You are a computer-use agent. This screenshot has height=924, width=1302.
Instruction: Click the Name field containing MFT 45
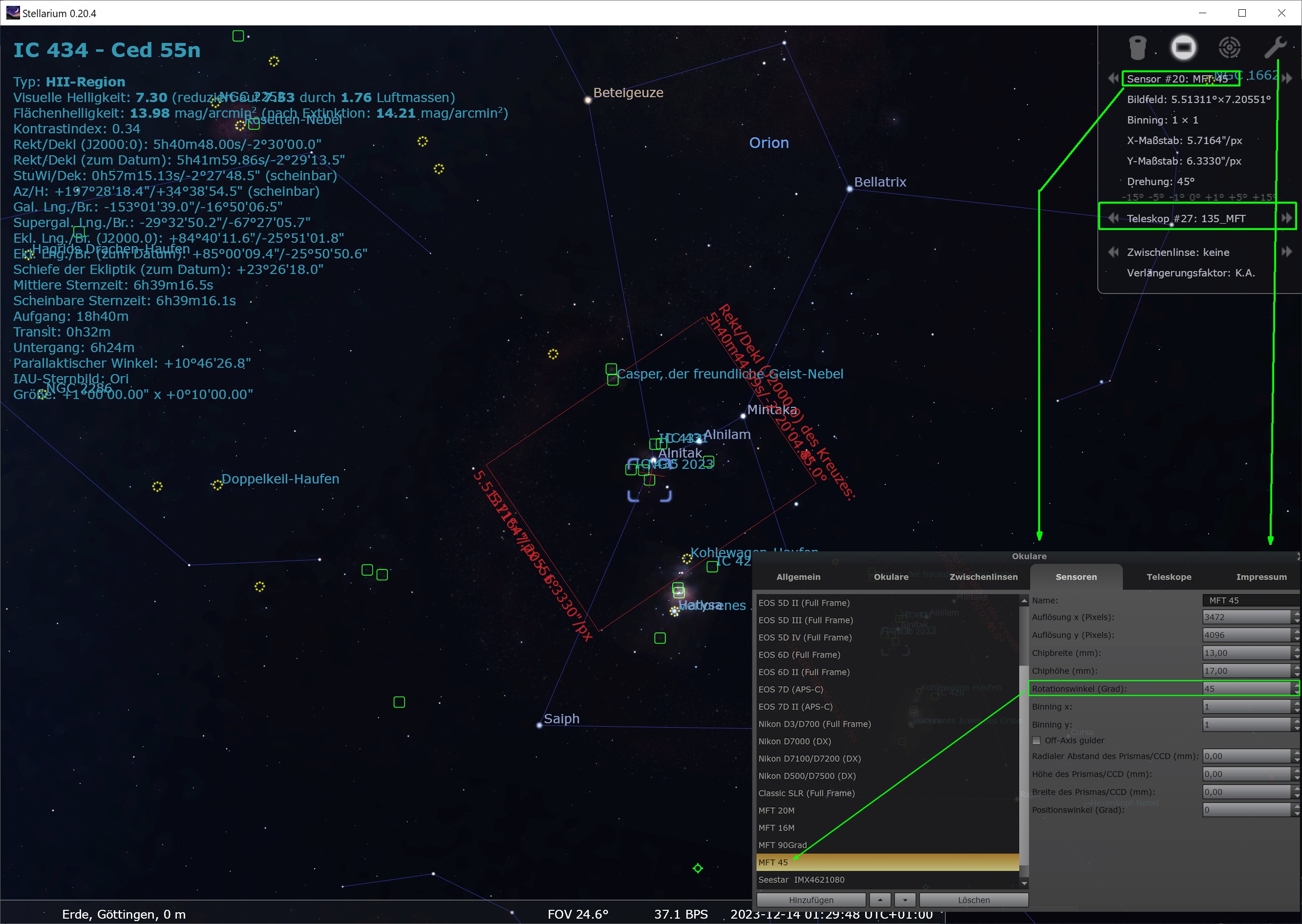[x=1251, y=600]
